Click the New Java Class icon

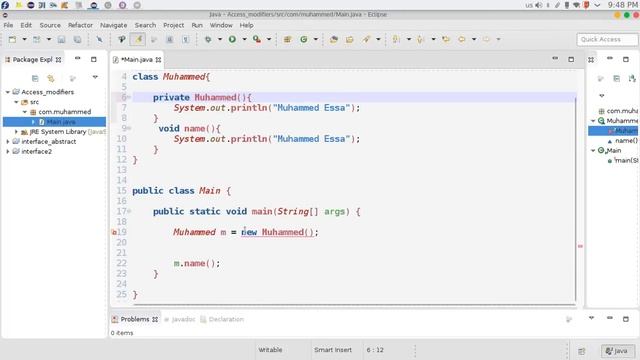click(x=304, y=39)
